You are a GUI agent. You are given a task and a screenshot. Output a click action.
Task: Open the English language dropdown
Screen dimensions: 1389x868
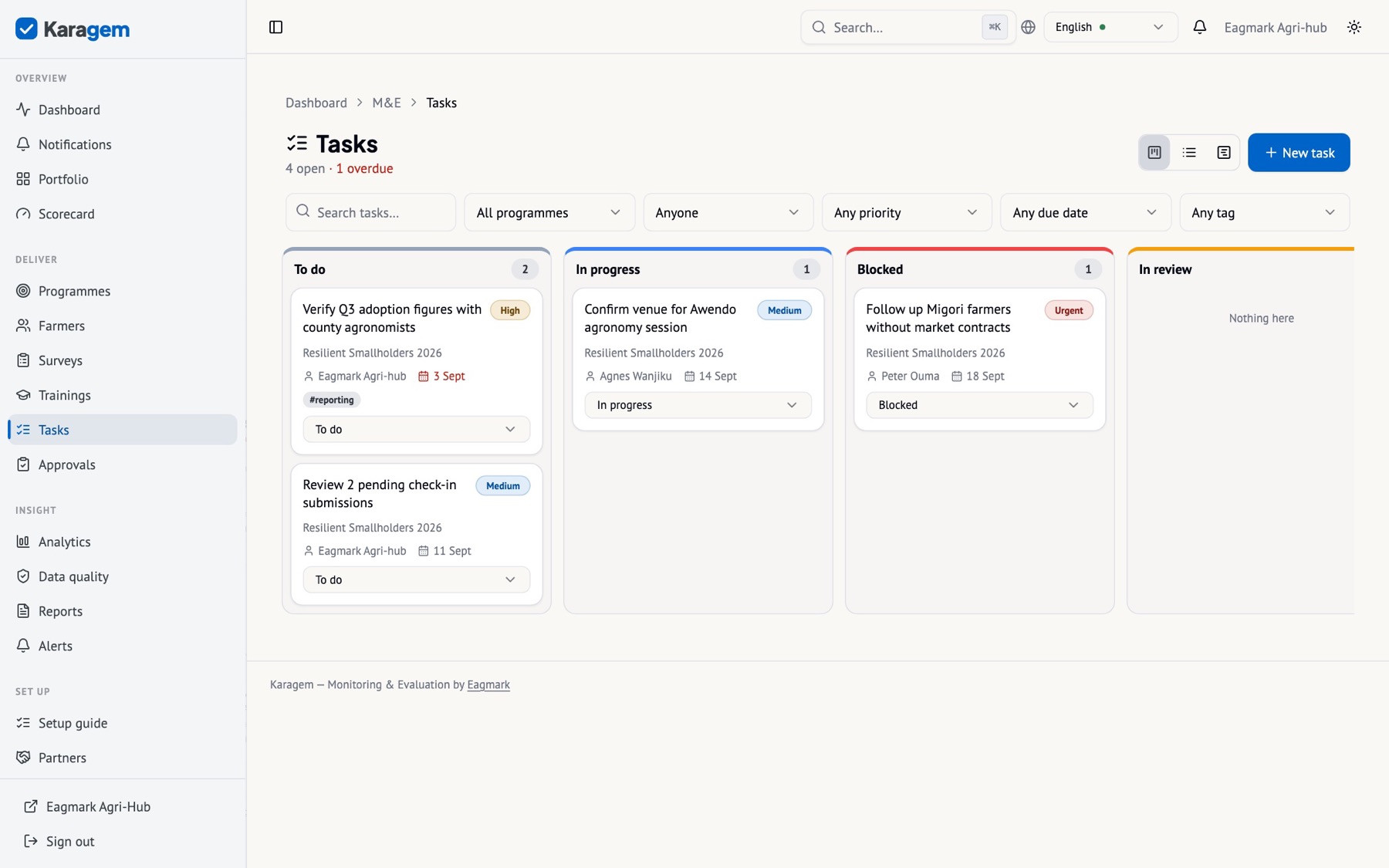[x=1110, y=27]
